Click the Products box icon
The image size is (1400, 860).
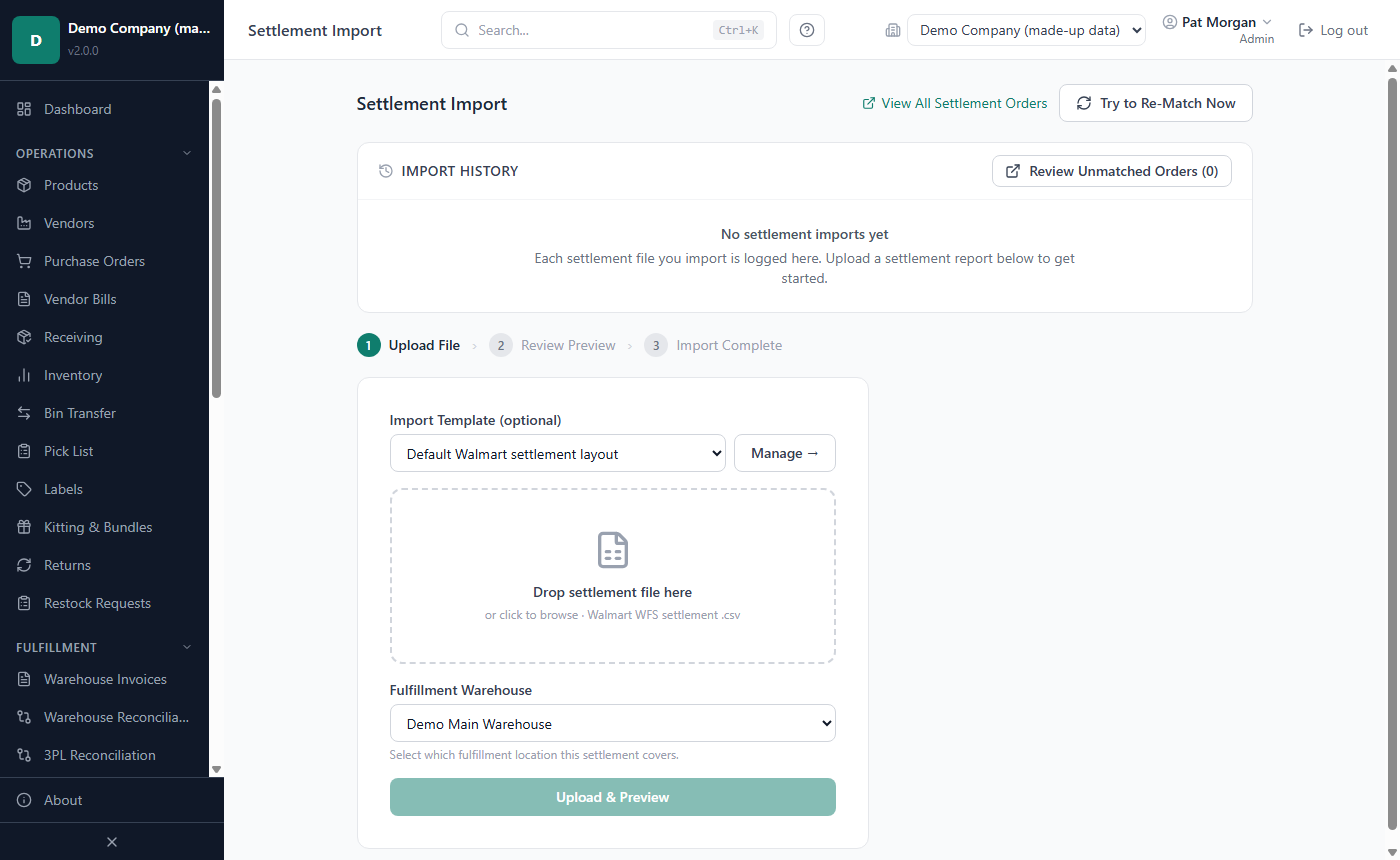click(24, 185)
